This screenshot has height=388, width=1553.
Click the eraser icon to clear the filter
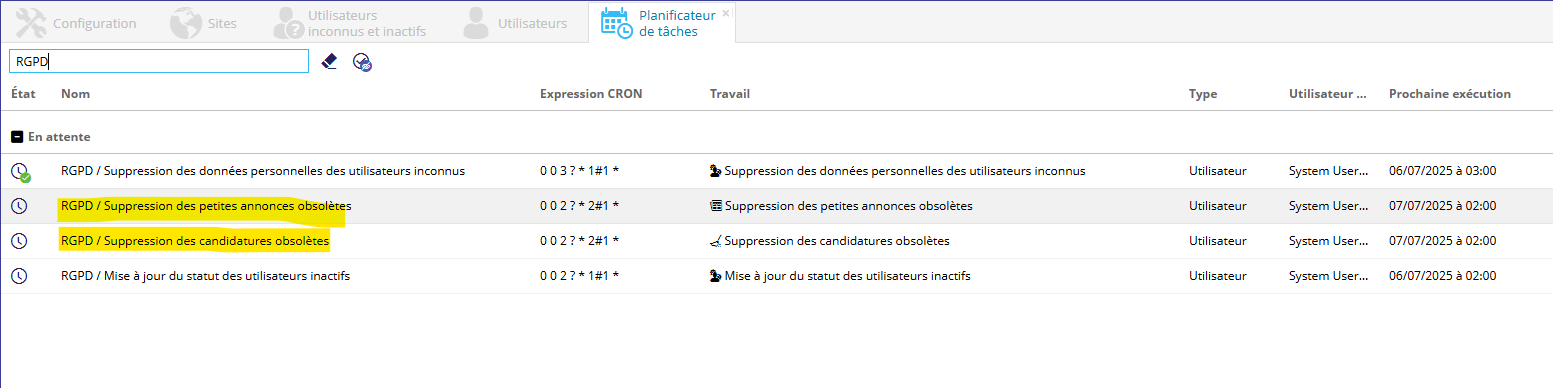[329, 61]
